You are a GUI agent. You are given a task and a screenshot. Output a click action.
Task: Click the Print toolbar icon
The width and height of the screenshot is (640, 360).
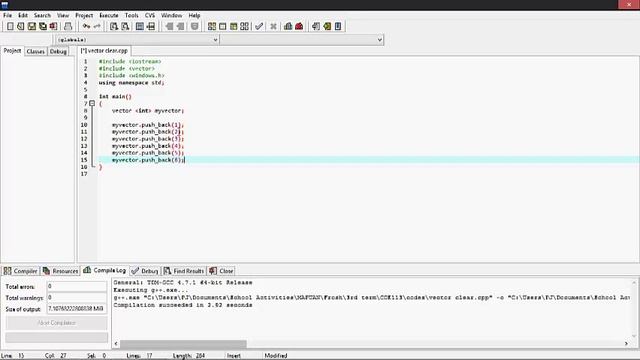[x=68, y=27]
